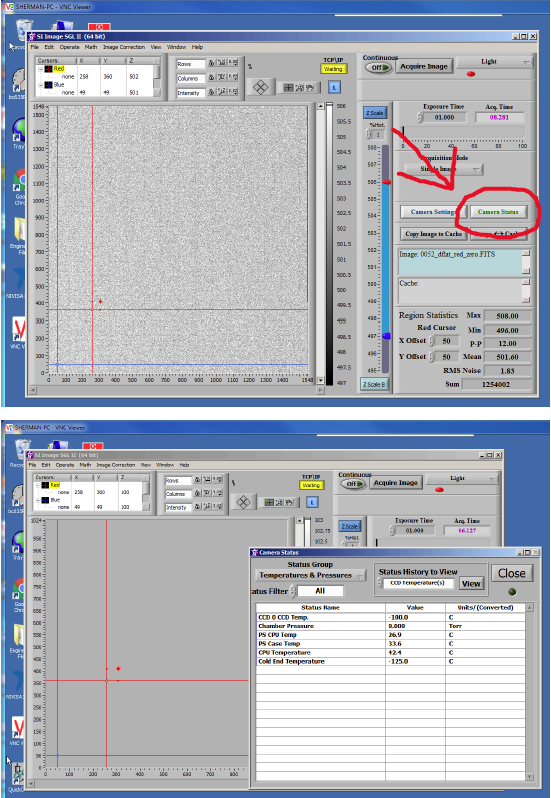Open the Operate menu in upper window
551x798 pixels.
pyautogui.click(x=70, y=47)
